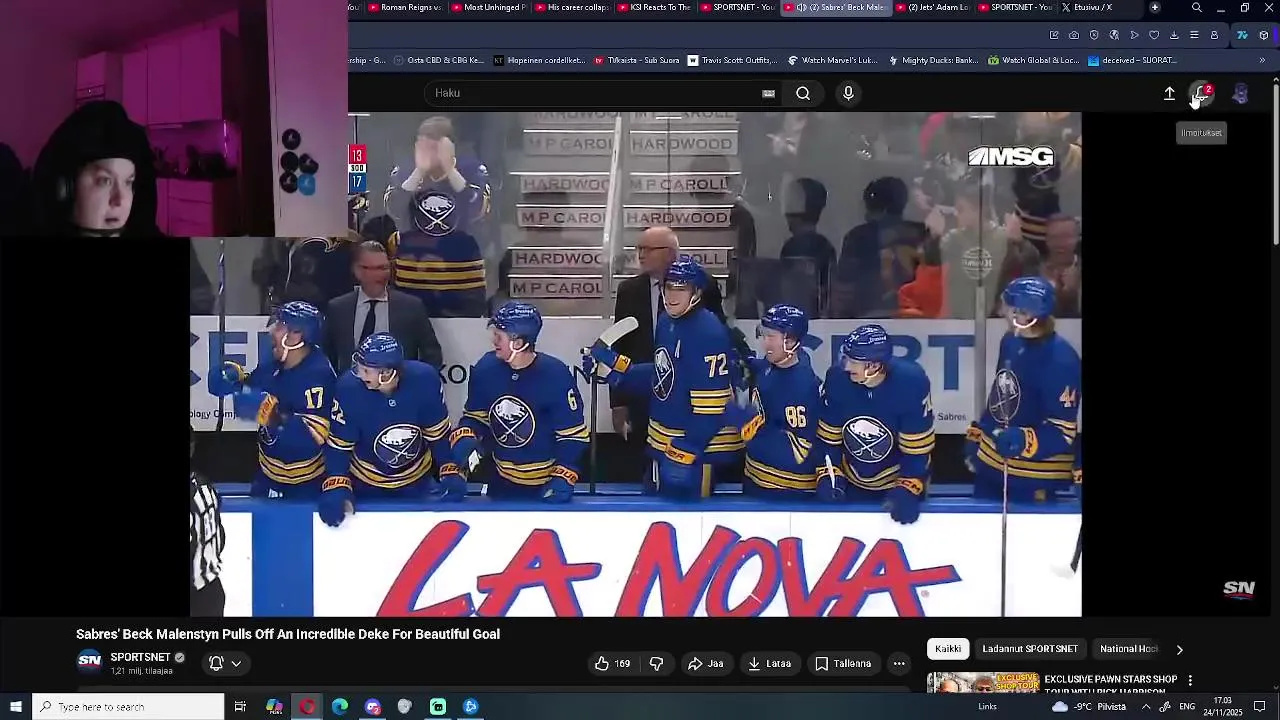Screen dimensions: 1280x720
Task: Open the 'Tekstitä - Sub Suora' bookmark
Action: 637,60
